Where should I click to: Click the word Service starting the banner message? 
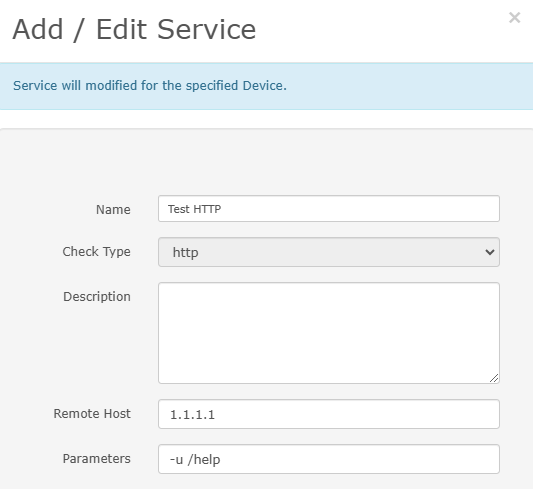35,85
